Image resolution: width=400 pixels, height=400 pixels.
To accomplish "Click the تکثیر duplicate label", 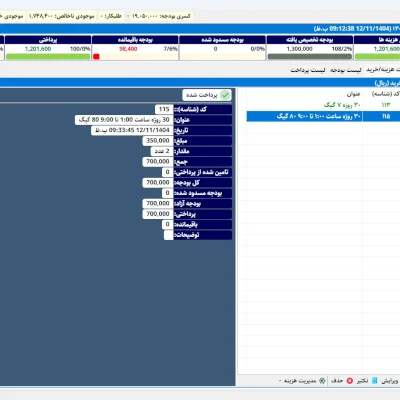I will [362, 381].
